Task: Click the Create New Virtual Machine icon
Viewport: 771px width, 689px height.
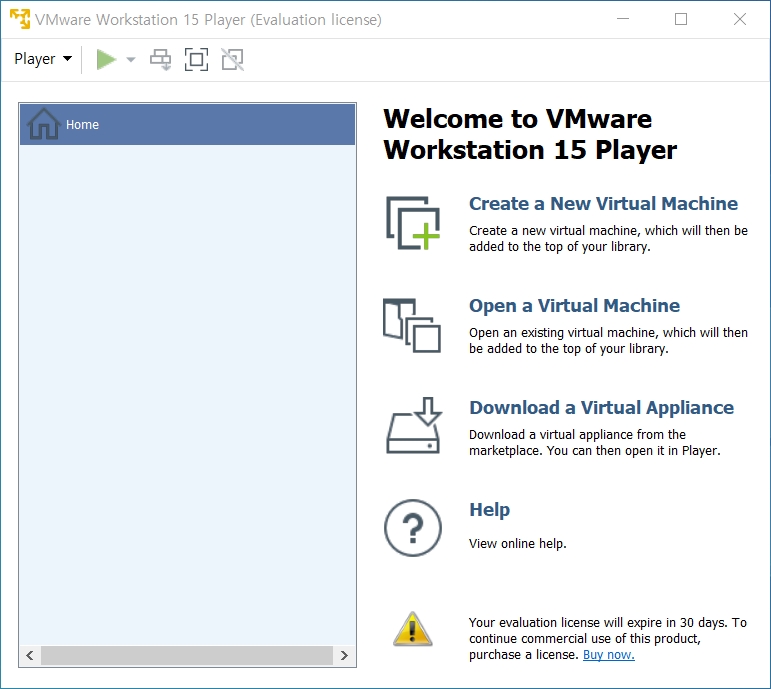Action: click(x=413, y=223)
